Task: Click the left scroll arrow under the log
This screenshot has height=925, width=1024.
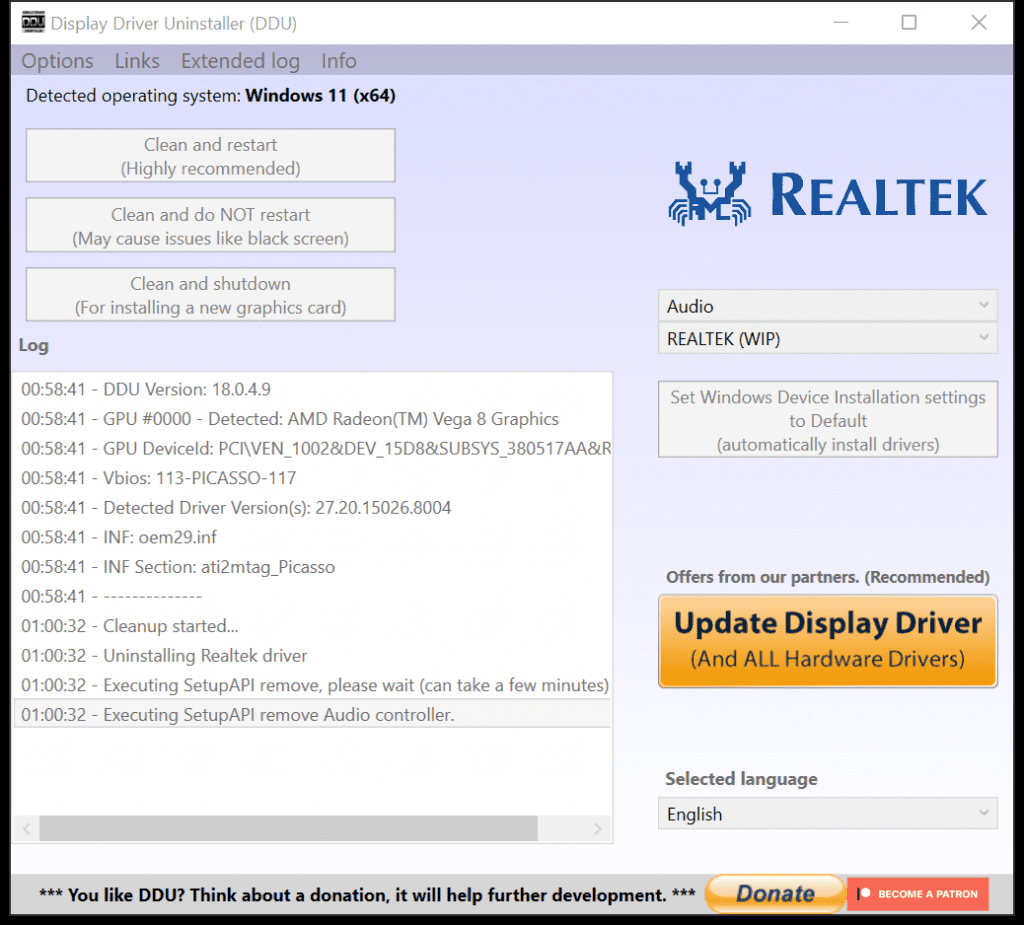Action: coord(27,828)
